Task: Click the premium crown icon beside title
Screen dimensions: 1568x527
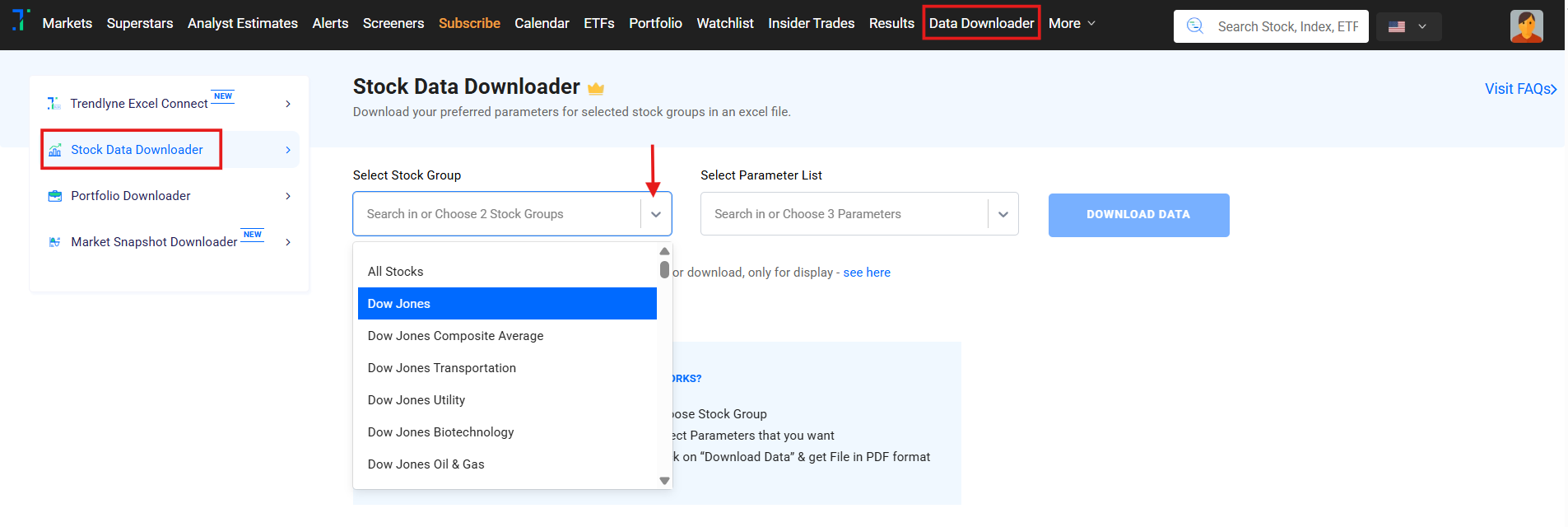Action: tap(596, 88)
